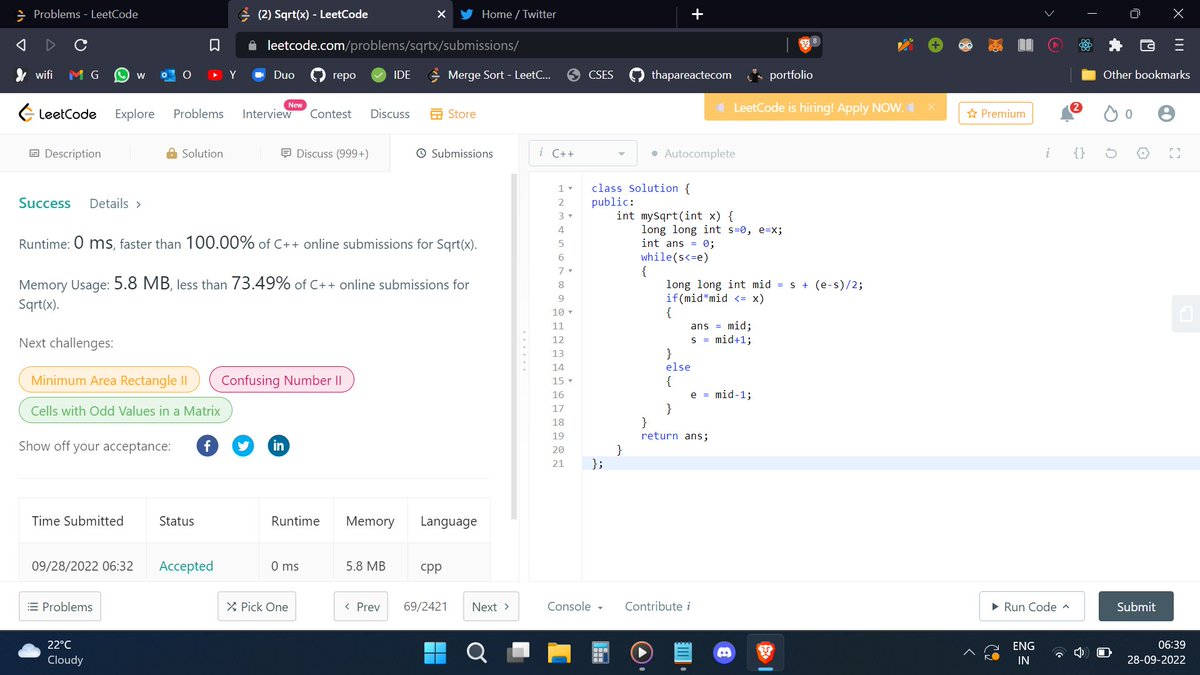Go to the Prev problem
This screenshot has width=1200, height=675.
click(361, 607)
